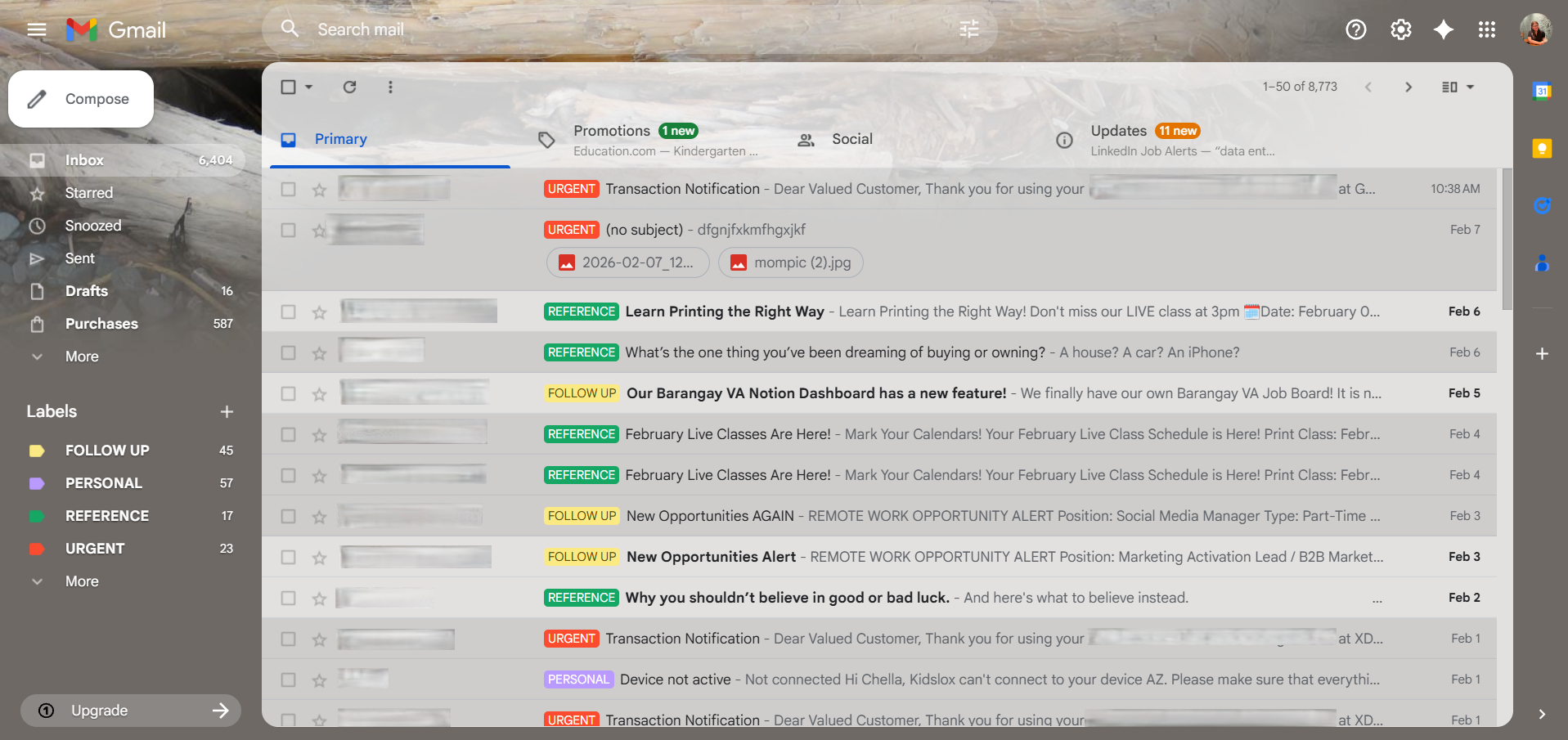The width and height of the screenshot is (1568, 740).
Task: Star the Learn Printing the Right Way email
Action: coord(319,312)
